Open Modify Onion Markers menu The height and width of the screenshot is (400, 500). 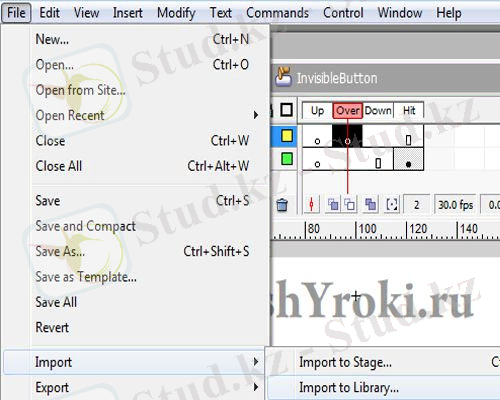[391, 204]
